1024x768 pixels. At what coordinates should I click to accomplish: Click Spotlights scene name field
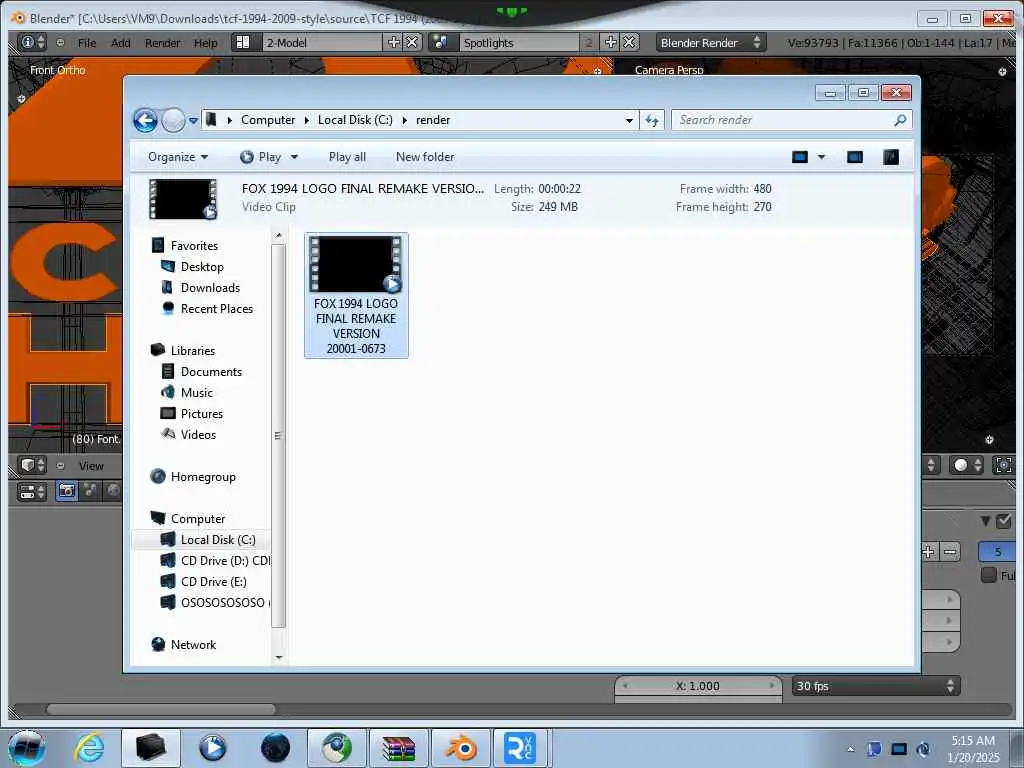(519, 42)
